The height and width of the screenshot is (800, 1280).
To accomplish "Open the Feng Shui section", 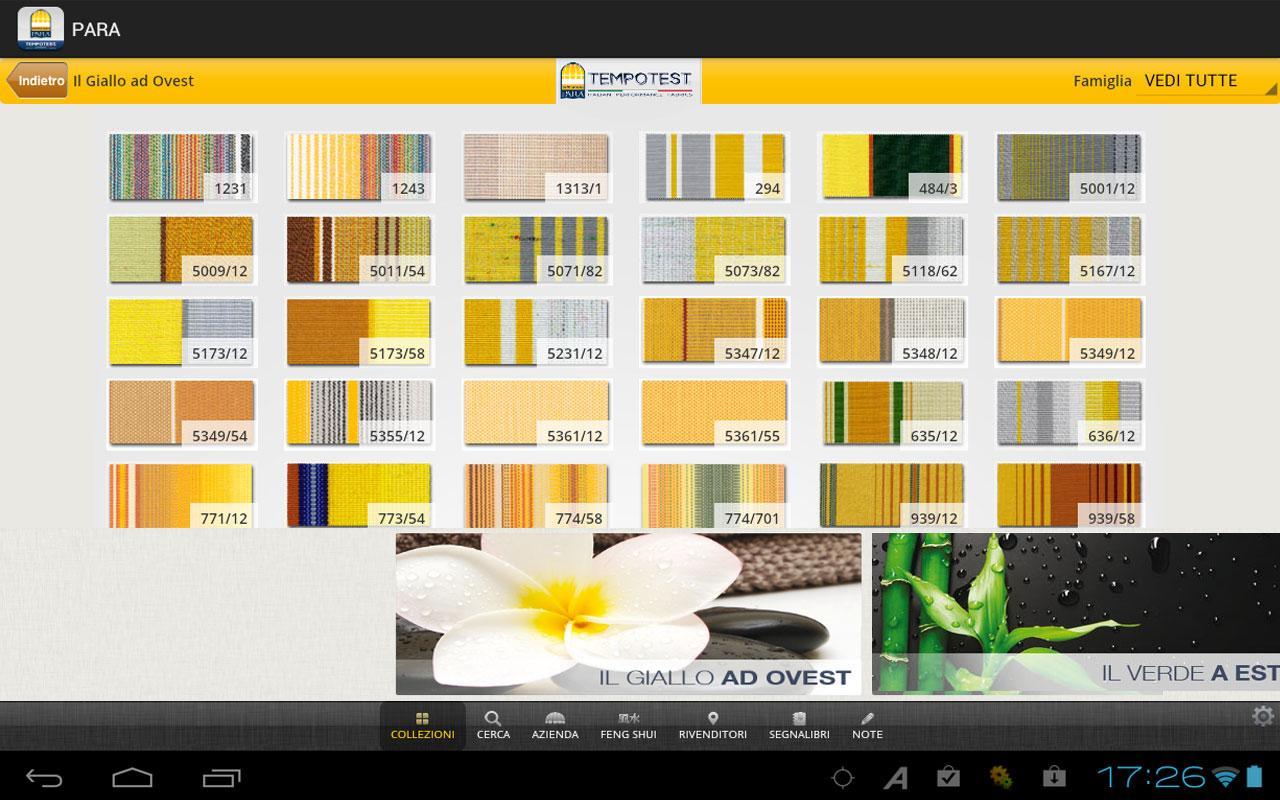I will pos(628,725).
